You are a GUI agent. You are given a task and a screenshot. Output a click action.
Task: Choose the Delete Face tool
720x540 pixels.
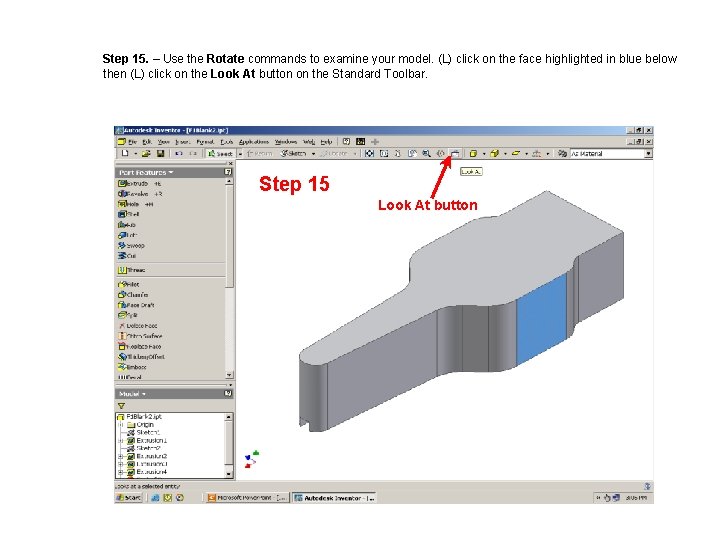click(x=138, y=326)
